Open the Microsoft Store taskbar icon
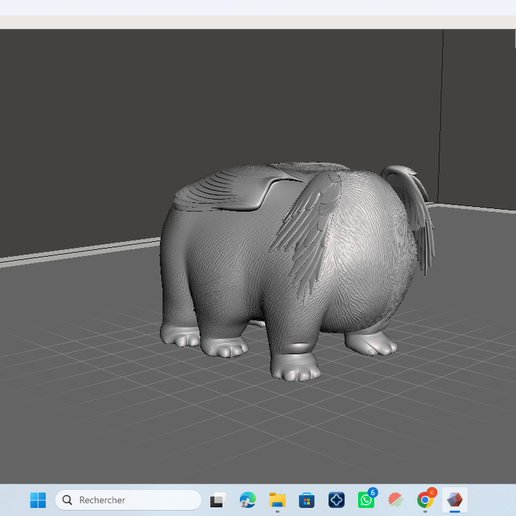The height and width of the screenshot is (516, 516). [307, 500]
